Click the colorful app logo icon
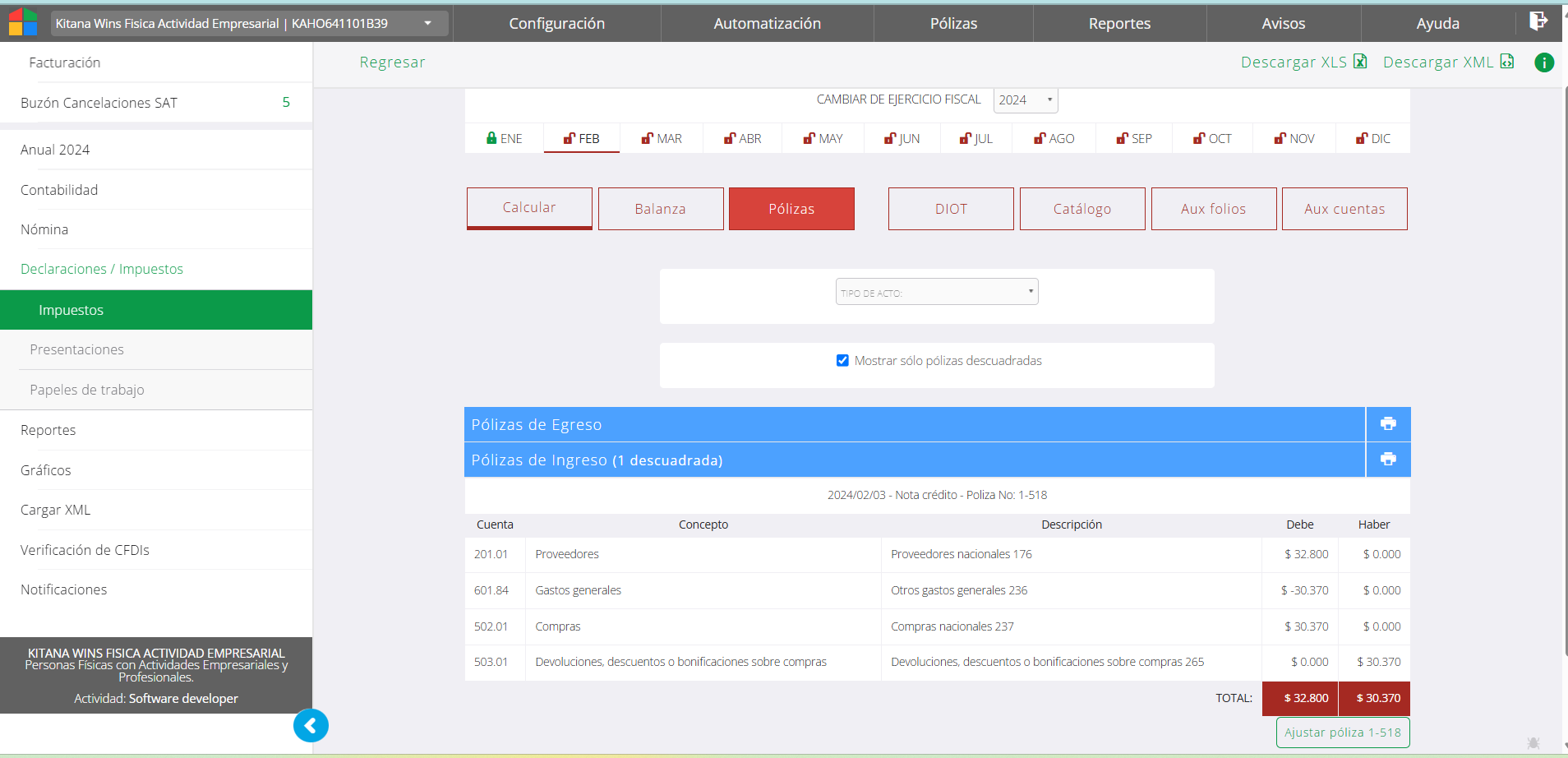This screenshot has height=758, width=1568. pyautogui.click(x=23, y=22)
